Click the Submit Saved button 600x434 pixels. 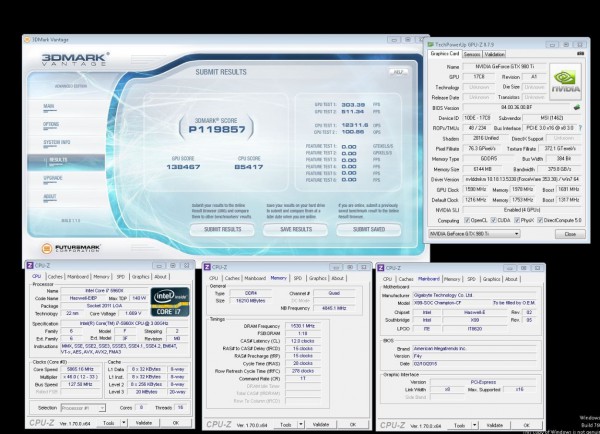(369, 229)
